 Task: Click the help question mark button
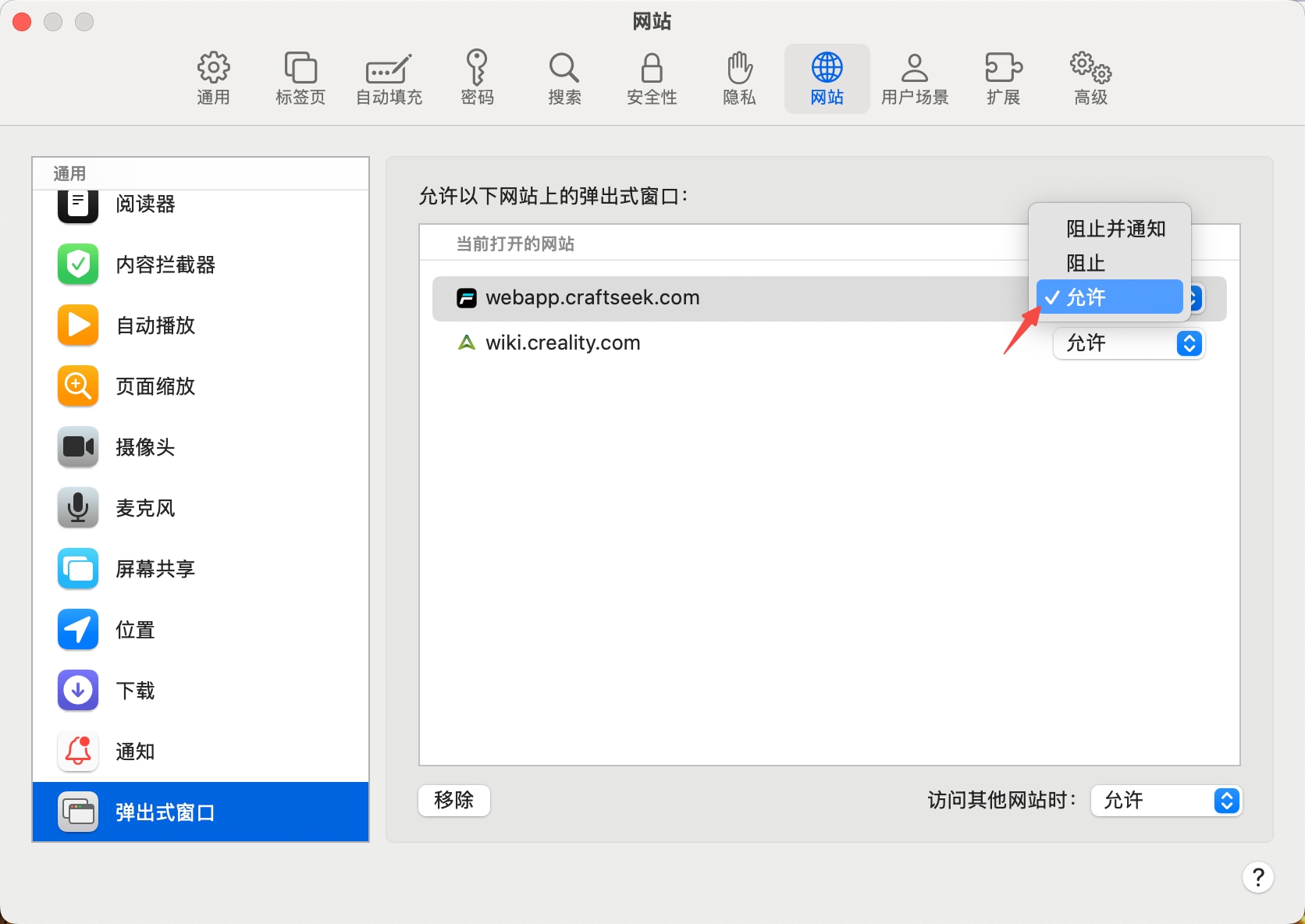1258,877
